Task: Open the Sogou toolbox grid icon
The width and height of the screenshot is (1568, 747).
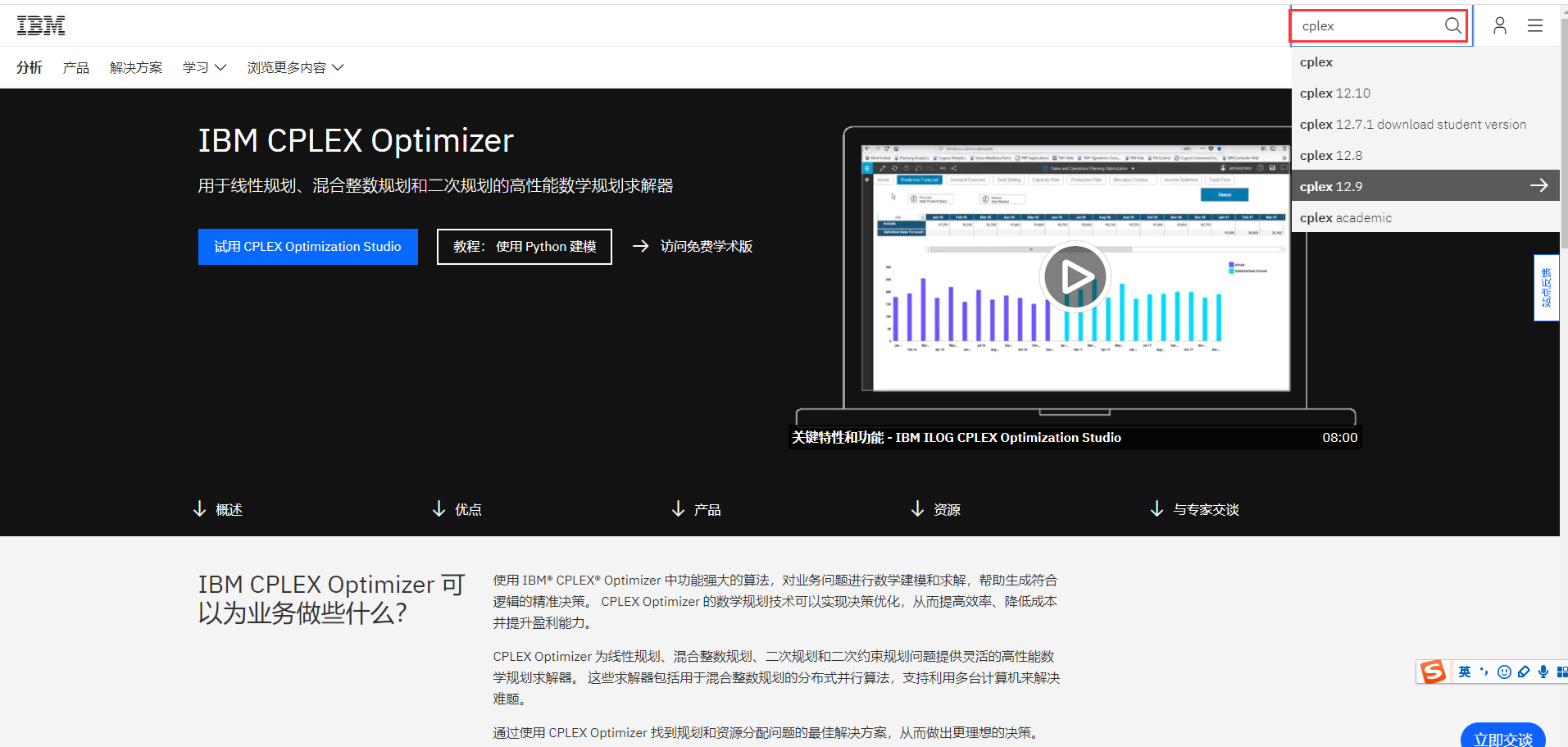Action: point(1562,672)
